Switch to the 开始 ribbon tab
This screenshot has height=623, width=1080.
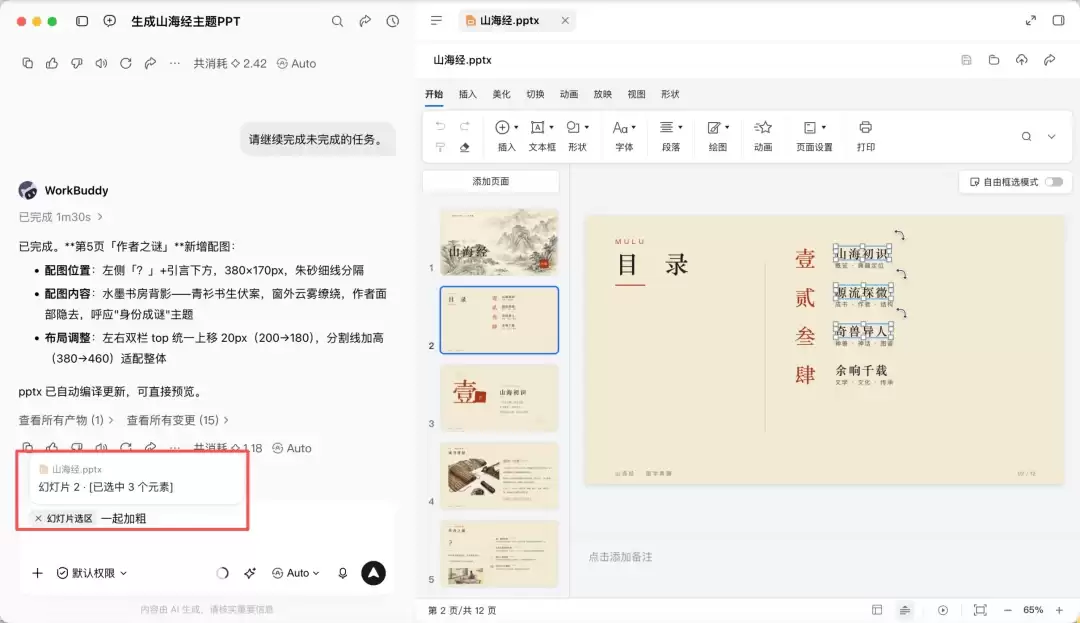click(x=434, y=94)
